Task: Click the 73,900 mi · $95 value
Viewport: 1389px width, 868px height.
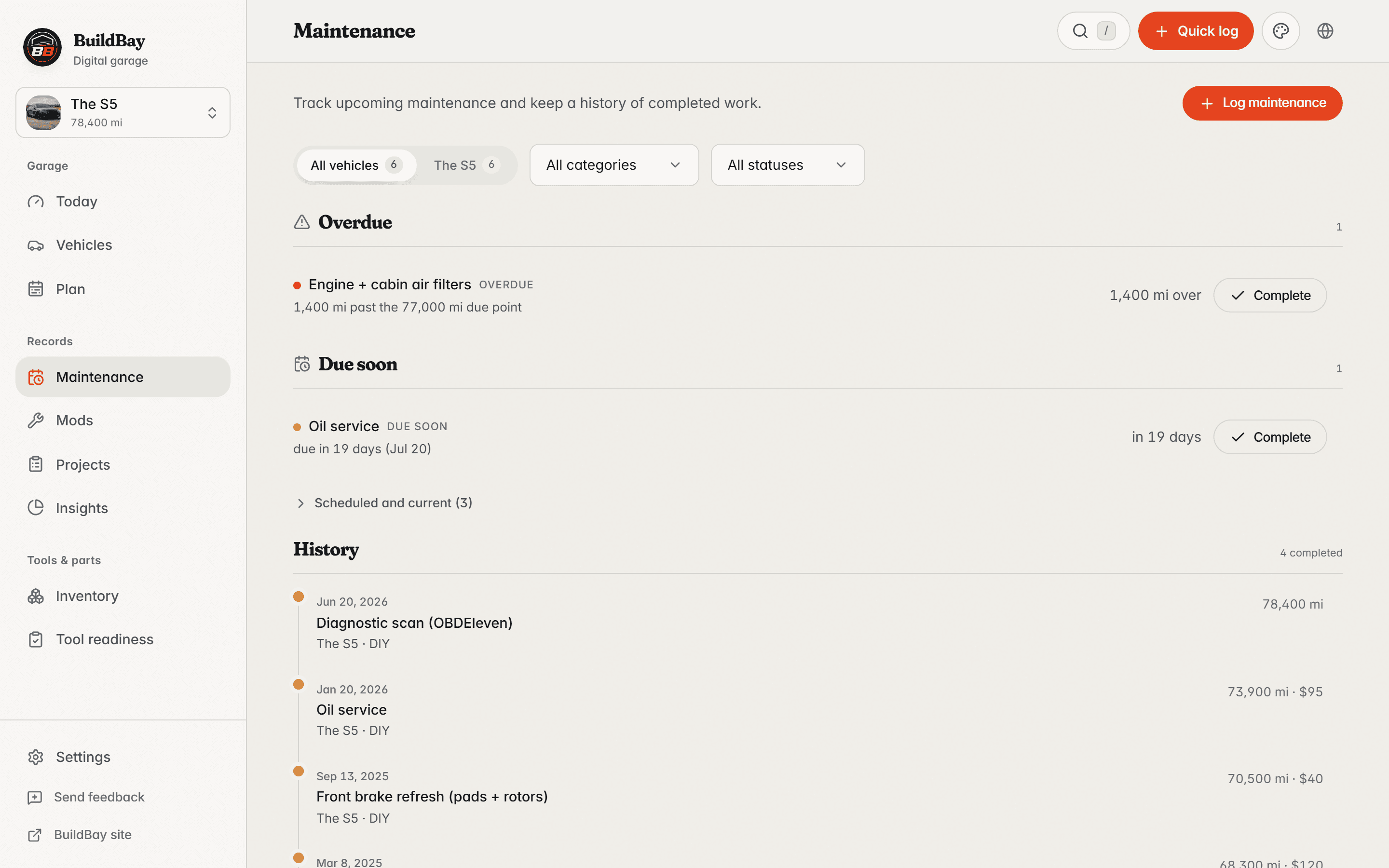Action: coord(1275,692)
